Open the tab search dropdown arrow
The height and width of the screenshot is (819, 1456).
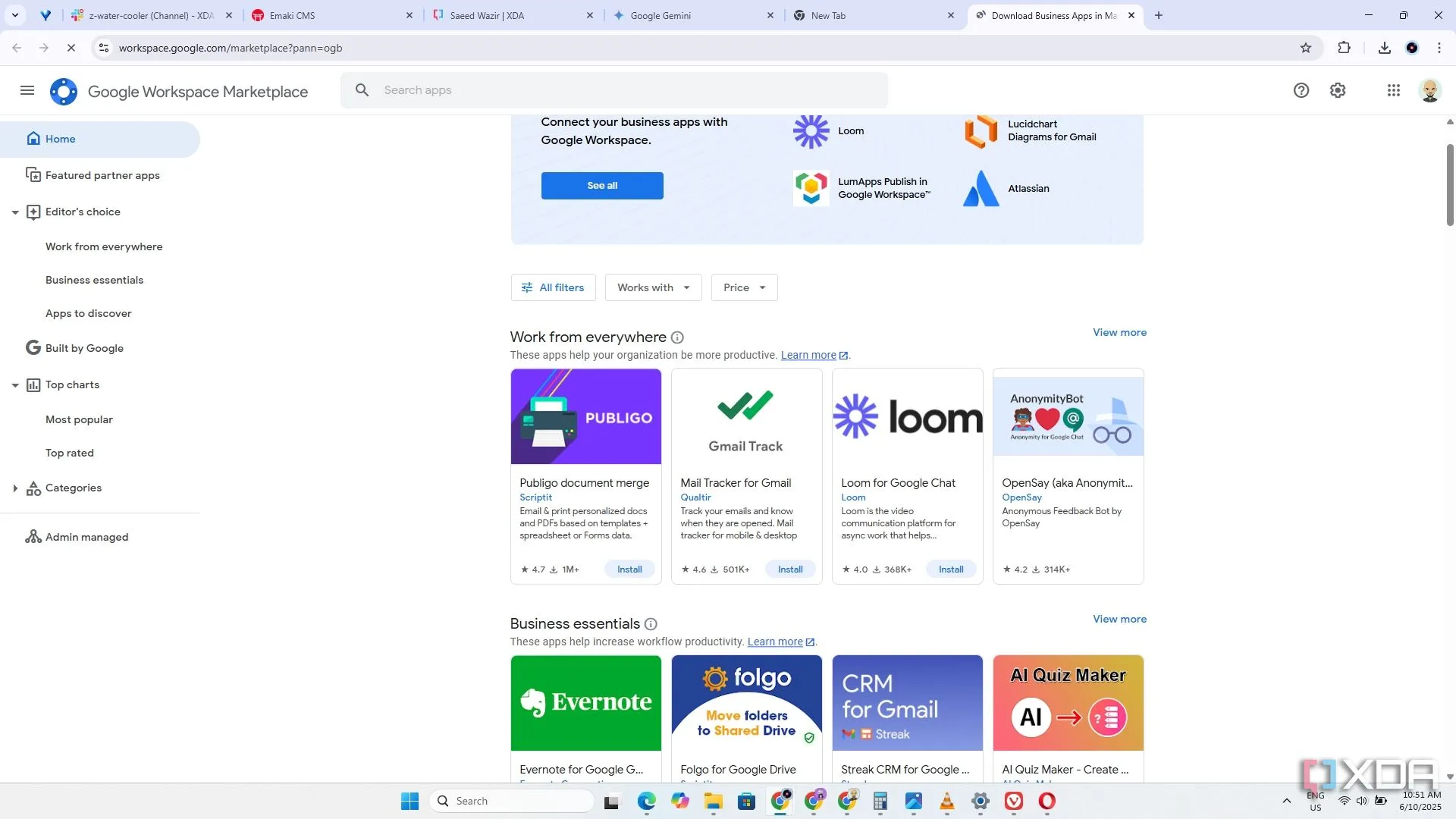click(x=15, y=15)
